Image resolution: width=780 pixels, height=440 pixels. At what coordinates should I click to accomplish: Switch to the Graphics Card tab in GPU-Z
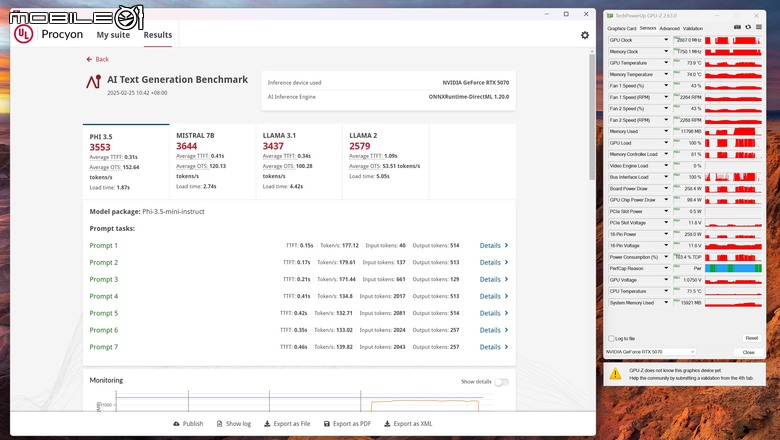(x=621, y=28)
